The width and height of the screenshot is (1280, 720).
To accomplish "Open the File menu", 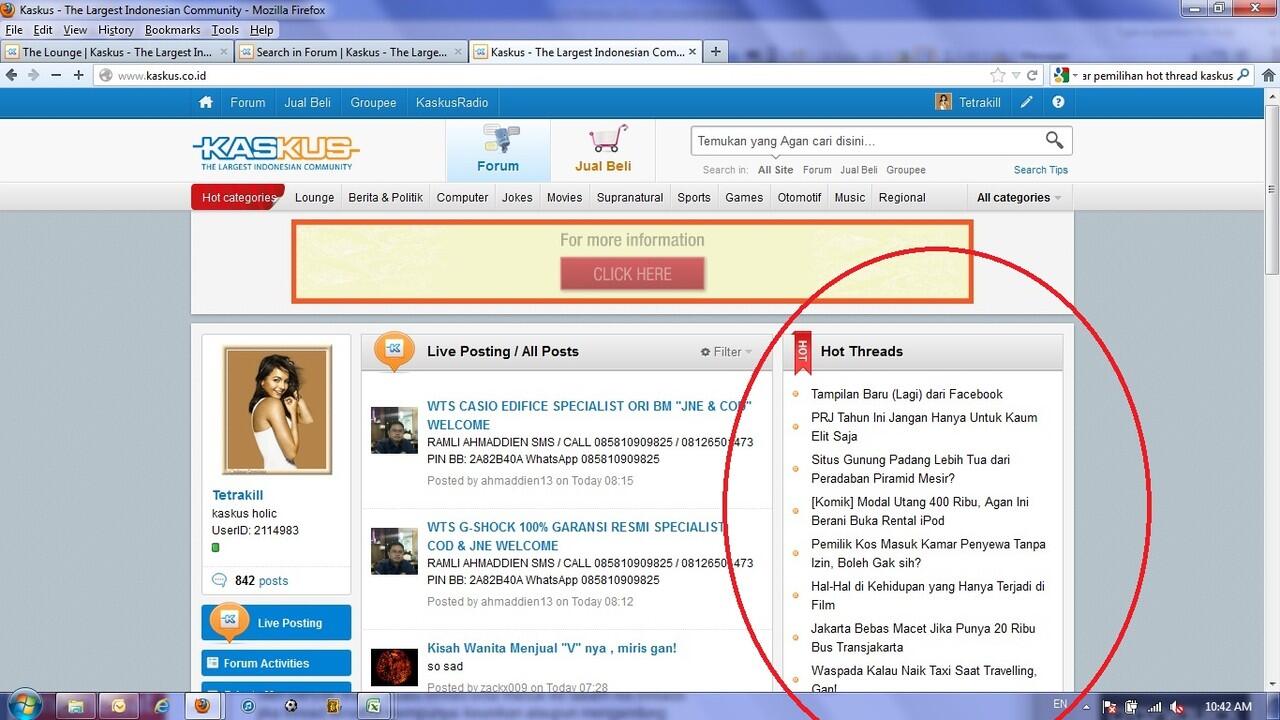I will coord(14,30).
